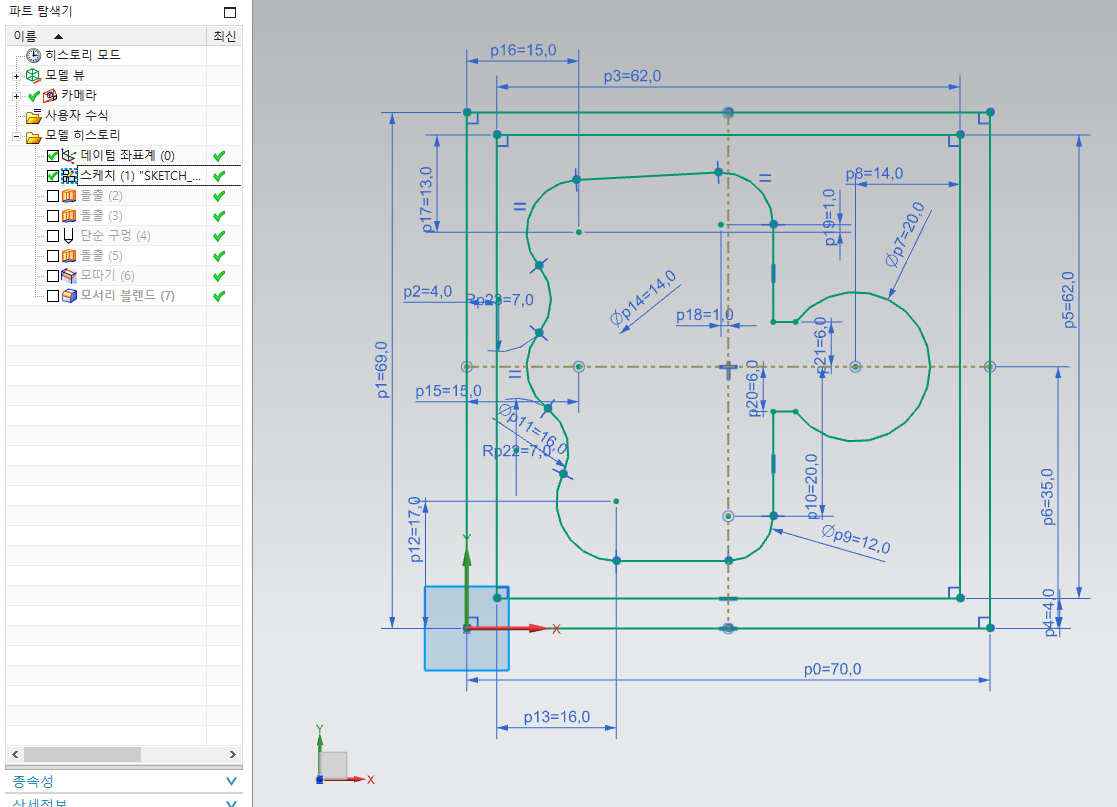
Task: Collapse the 모델 히스토리 tree node
Action: pos(16,136)
